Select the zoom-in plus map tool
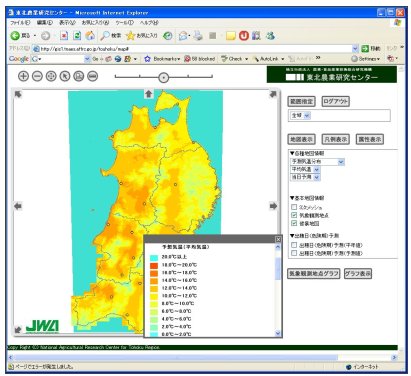 tap(23, 76)
